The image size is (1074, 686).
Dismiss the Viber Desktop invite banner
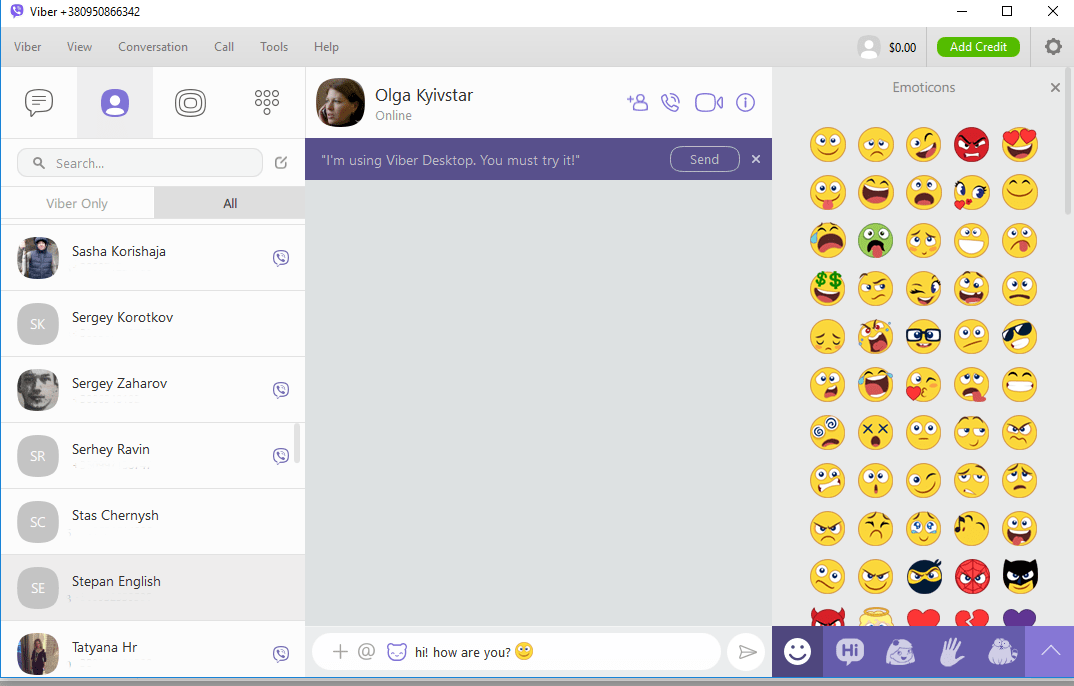[755, 159]
